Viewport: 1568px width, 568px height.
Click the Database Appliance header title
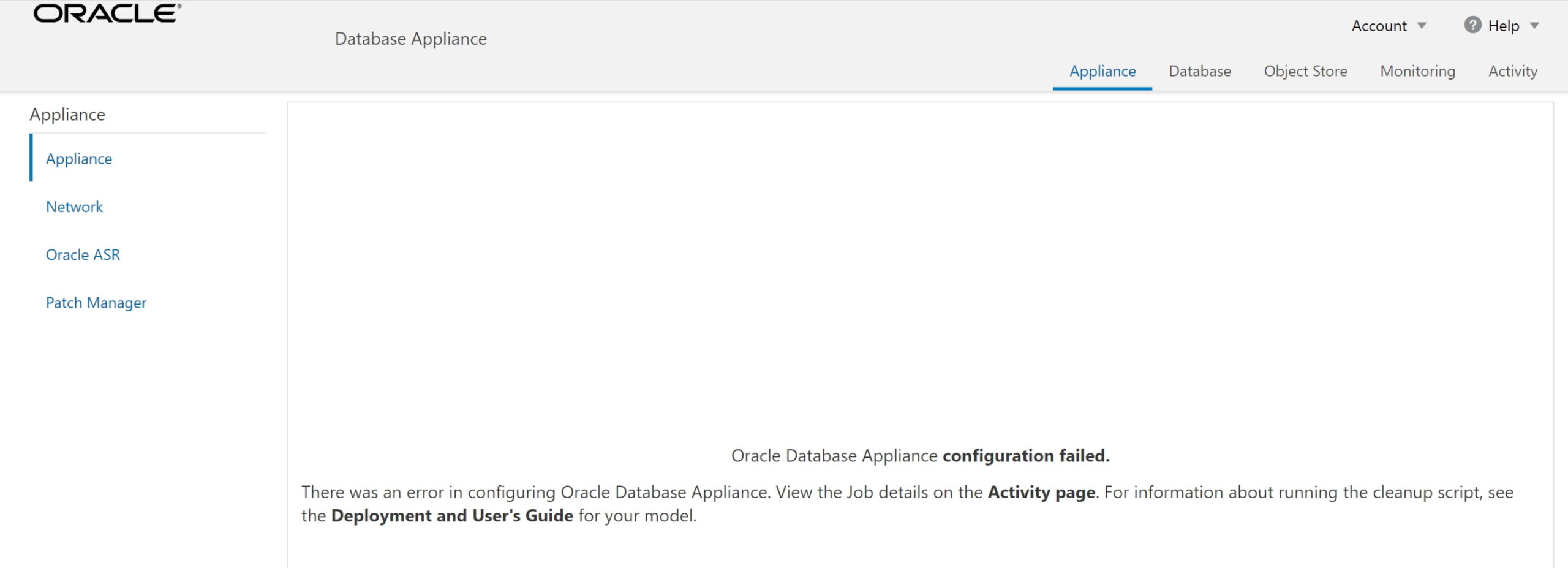[x=410, y=39]
